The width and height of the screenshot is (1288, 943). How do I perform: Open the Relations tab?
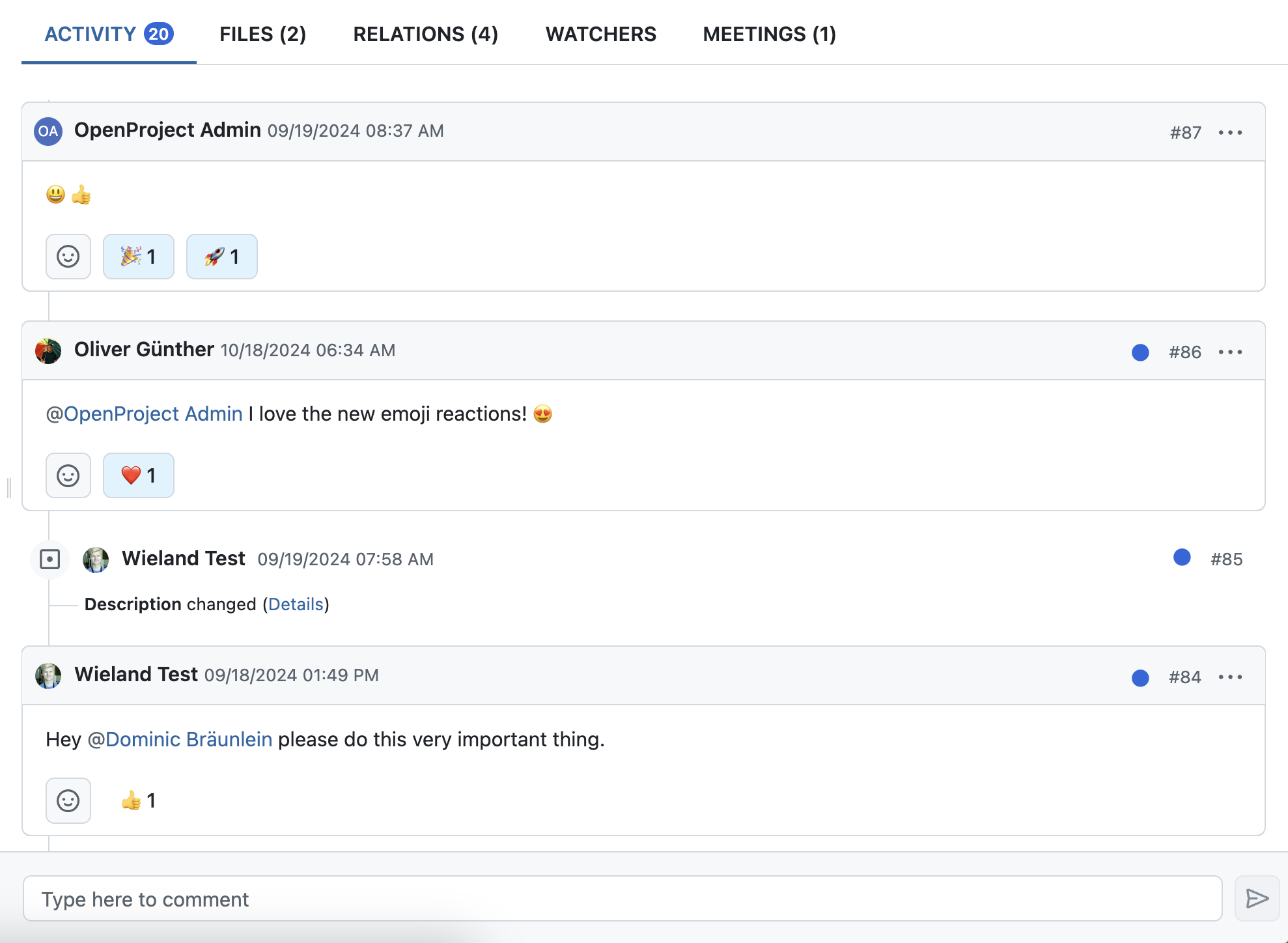click(426, 34)
